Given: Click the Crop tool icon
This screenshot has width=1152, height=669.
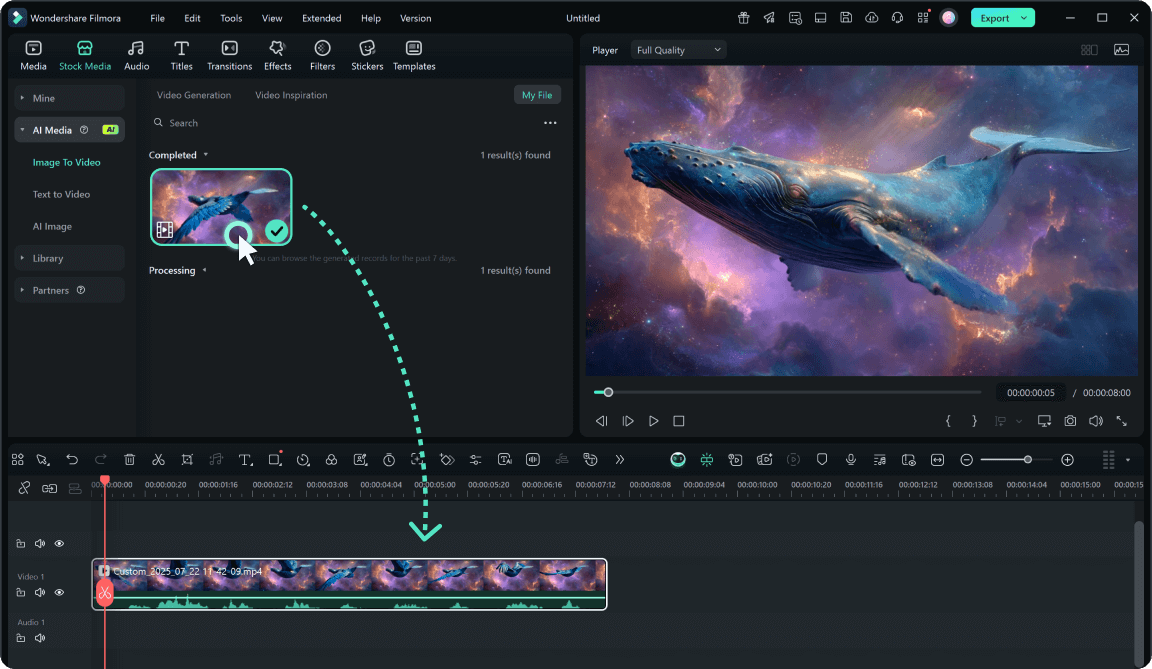Looking at the screenshot, I should pyautogui.click(x=187, y=460).
